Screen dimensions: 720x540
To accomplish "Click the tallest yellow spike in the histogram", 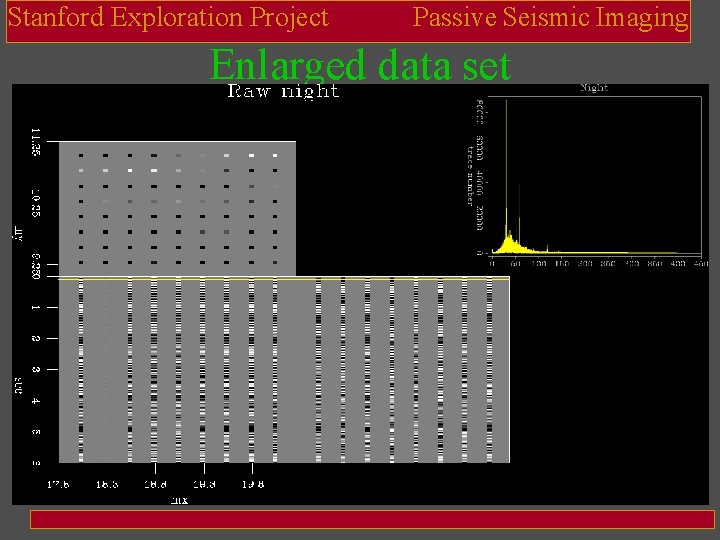I will coord(506,168).
